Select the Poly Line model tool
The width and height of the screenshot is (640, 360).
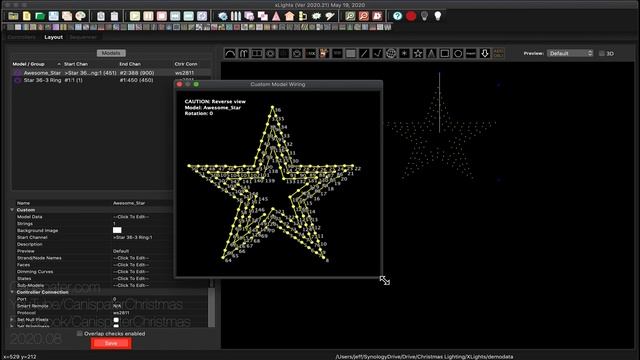coord(377,53)
